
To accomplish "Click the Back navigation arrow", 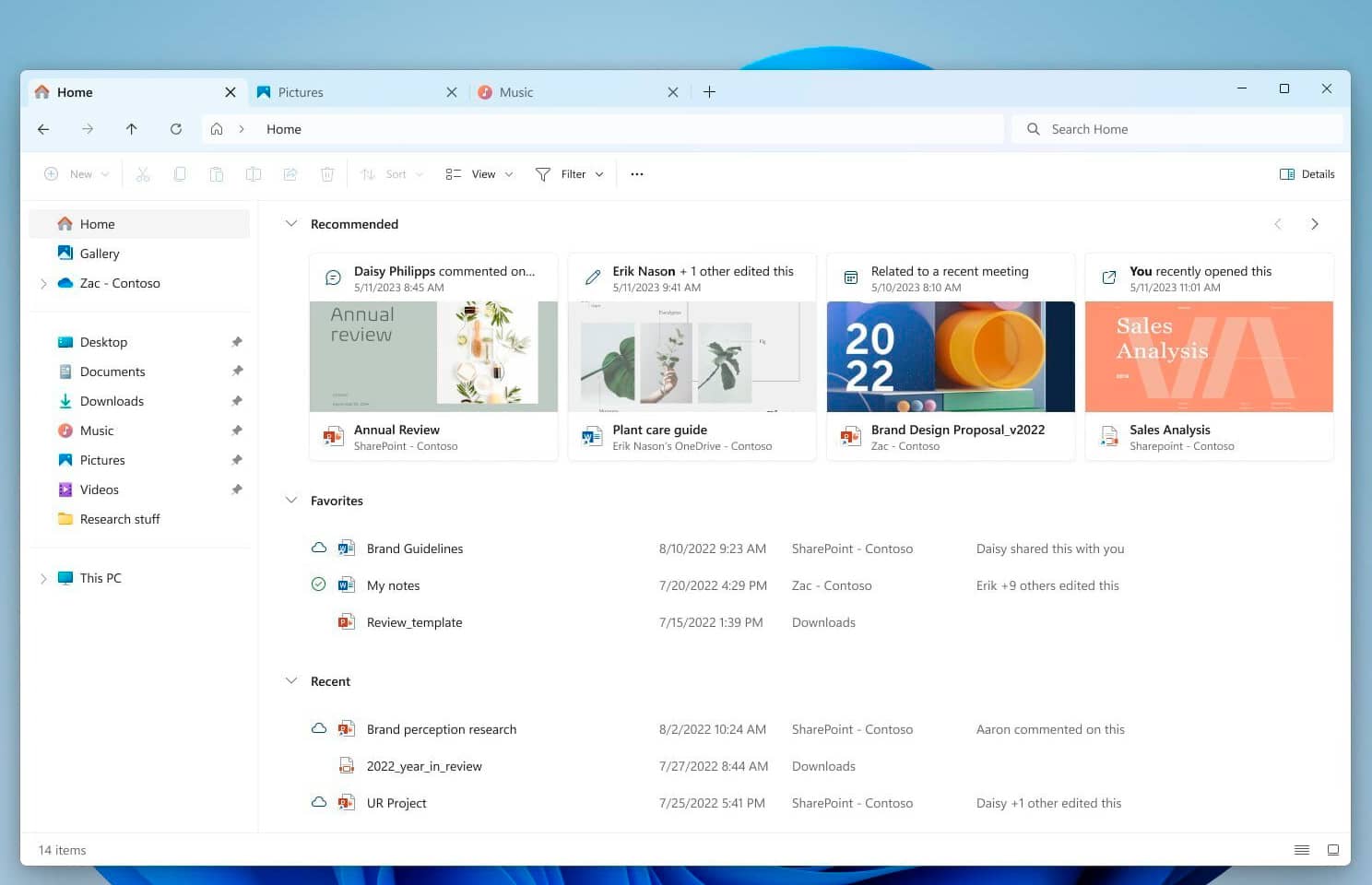I will (43, 129).
